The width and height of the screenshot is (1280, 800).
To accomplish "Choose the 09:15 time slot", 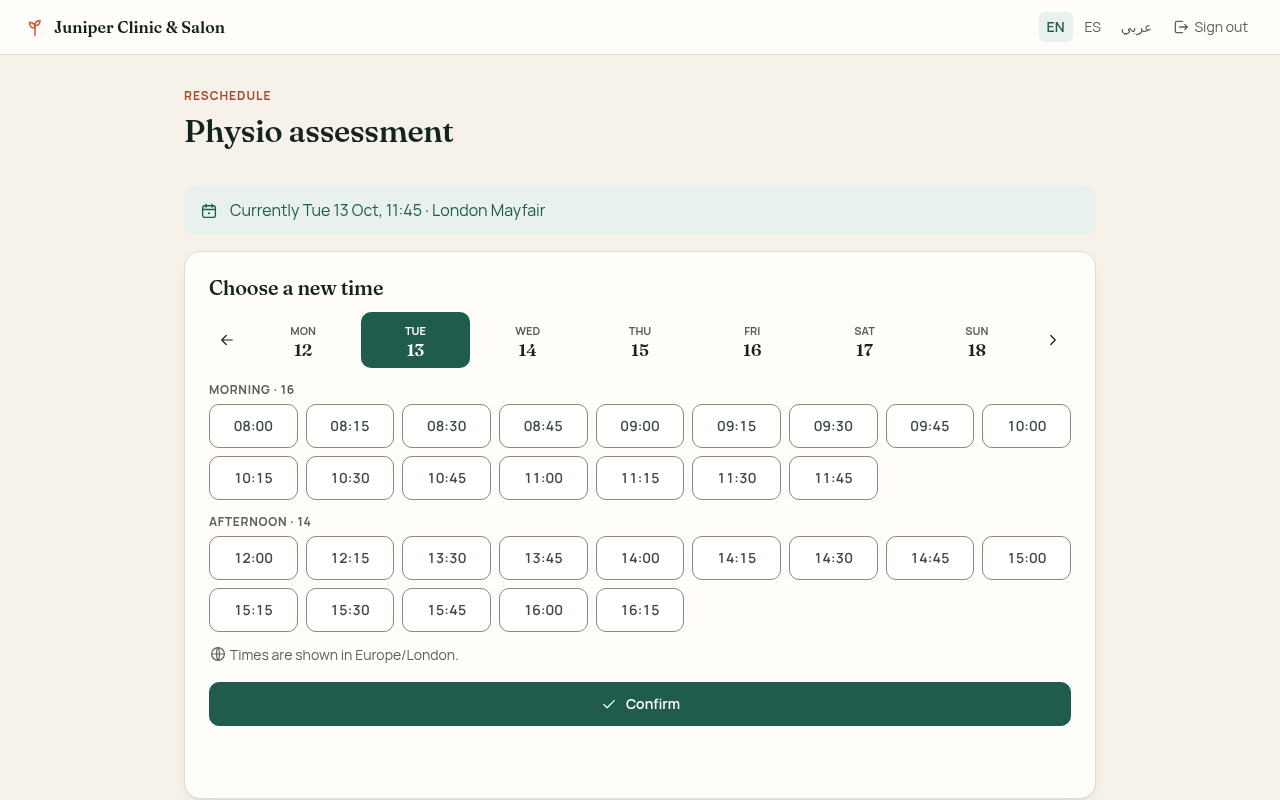I will tap(737, 426).
